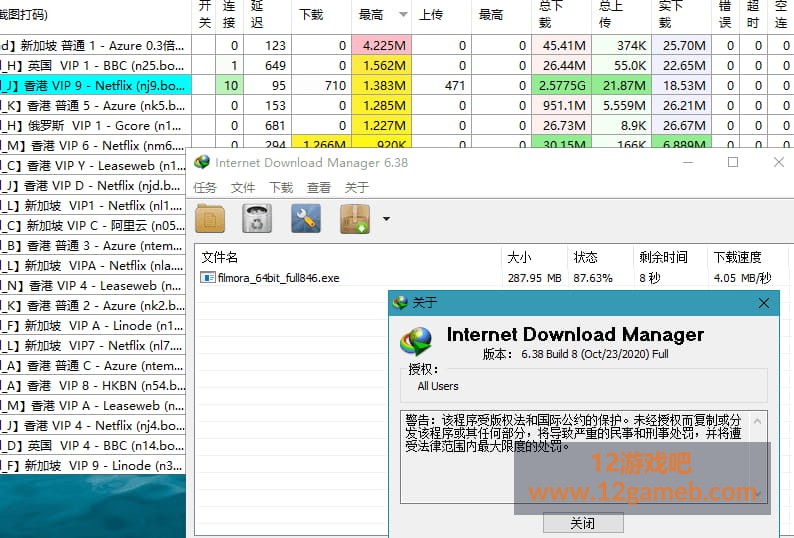Click the IDM title bar app icon

pyautogui.click(x=202, y=162)
